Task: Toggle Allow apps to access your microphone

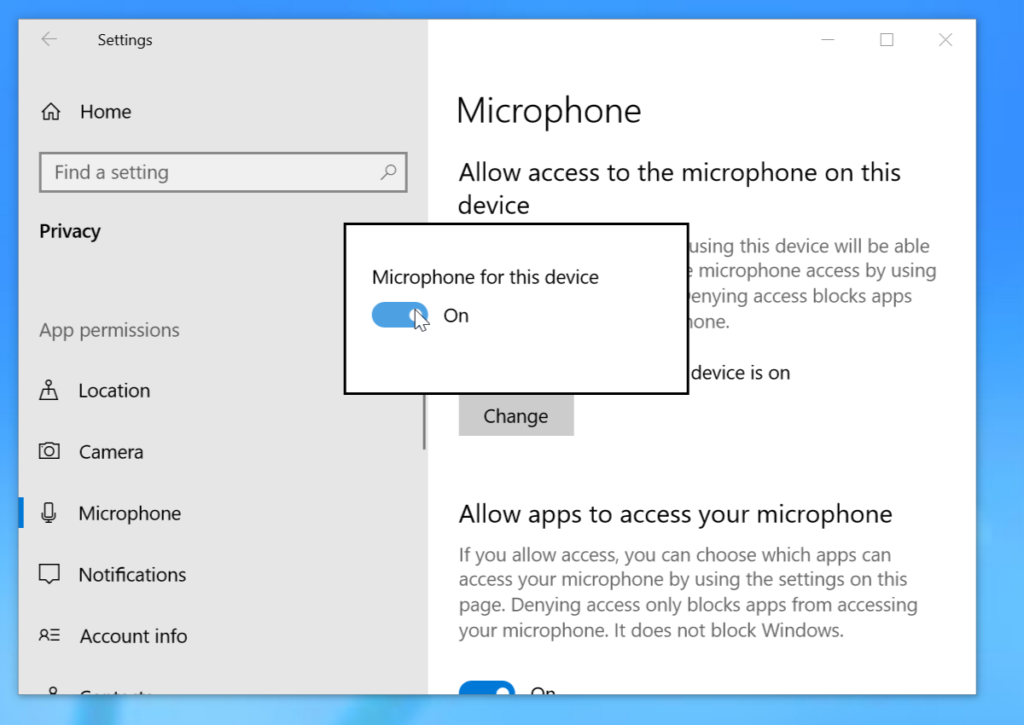Action: (486, 691)
